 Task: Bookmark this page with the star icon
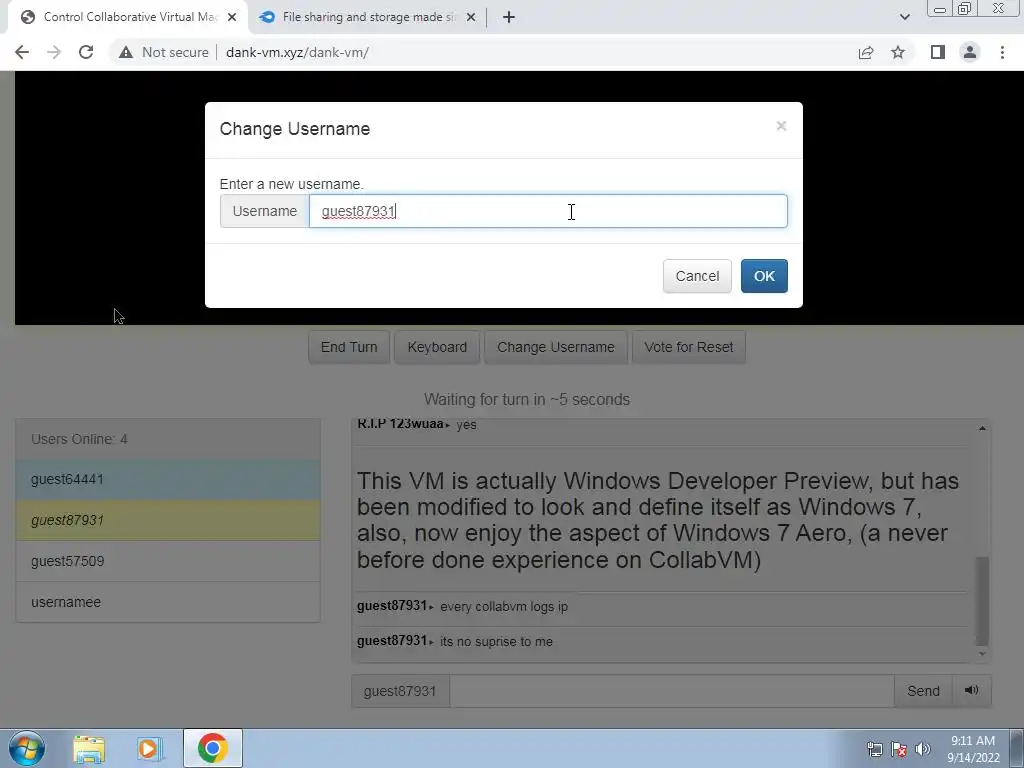pyautogui.click(x=898, y=52)
